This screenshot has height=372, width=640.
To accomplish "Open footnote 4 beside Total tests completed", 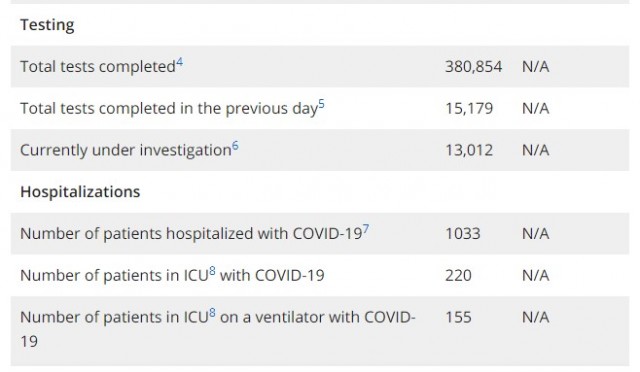I will point(180,63).
